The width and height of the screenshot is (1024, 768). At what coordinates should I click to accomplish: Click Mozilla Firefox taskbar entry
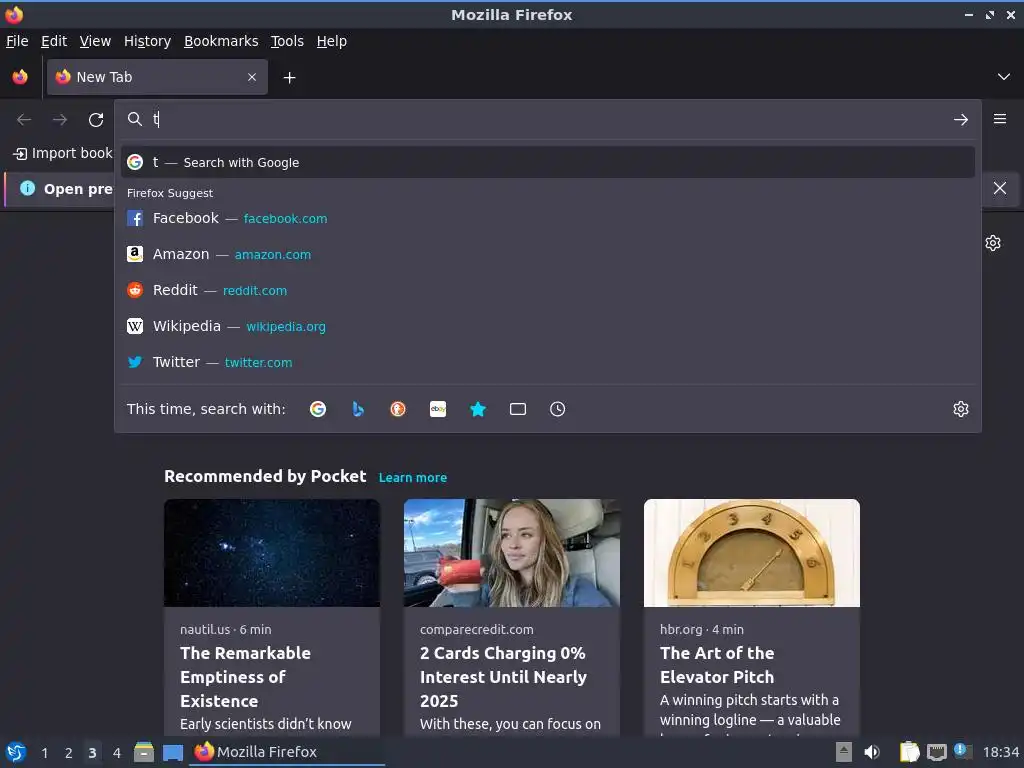pyautogui.click(x=287, y=752)
